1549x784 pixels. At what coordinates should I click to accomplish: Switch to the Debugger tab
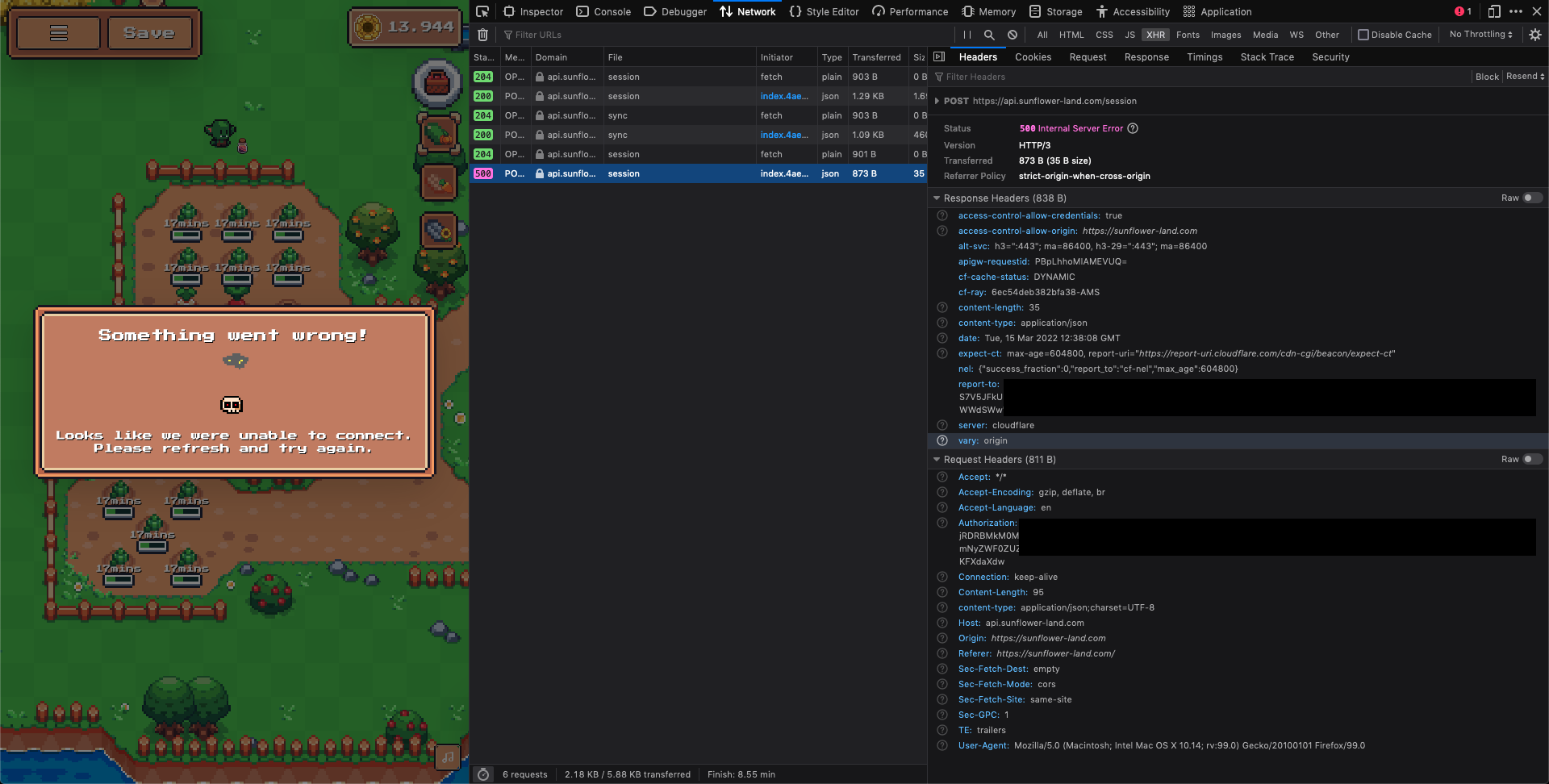(675, 11)
